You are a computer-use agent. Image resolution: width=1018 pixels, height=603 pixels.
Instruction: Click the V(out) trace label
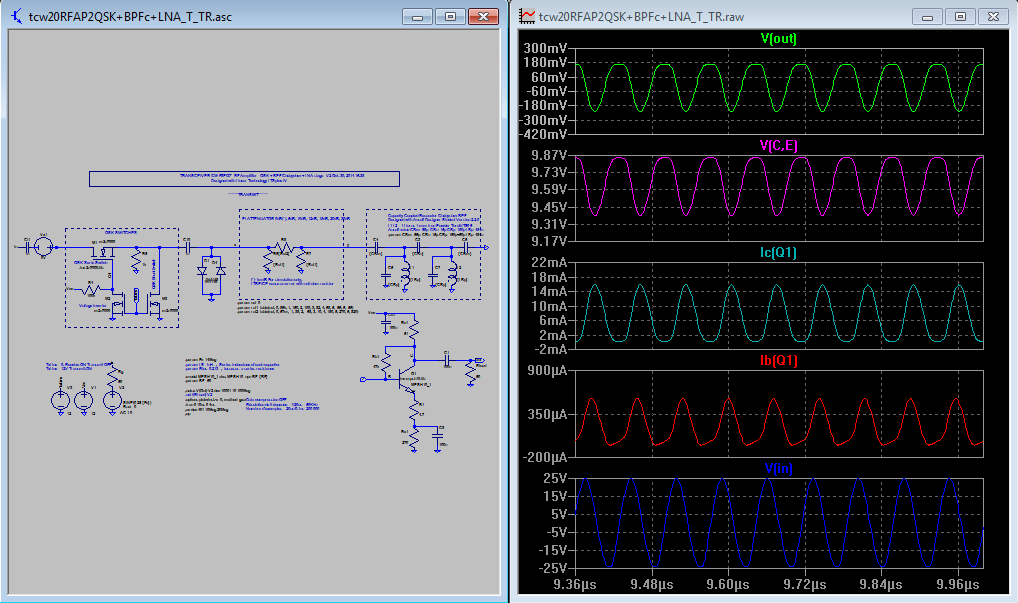tap(779, 38)
